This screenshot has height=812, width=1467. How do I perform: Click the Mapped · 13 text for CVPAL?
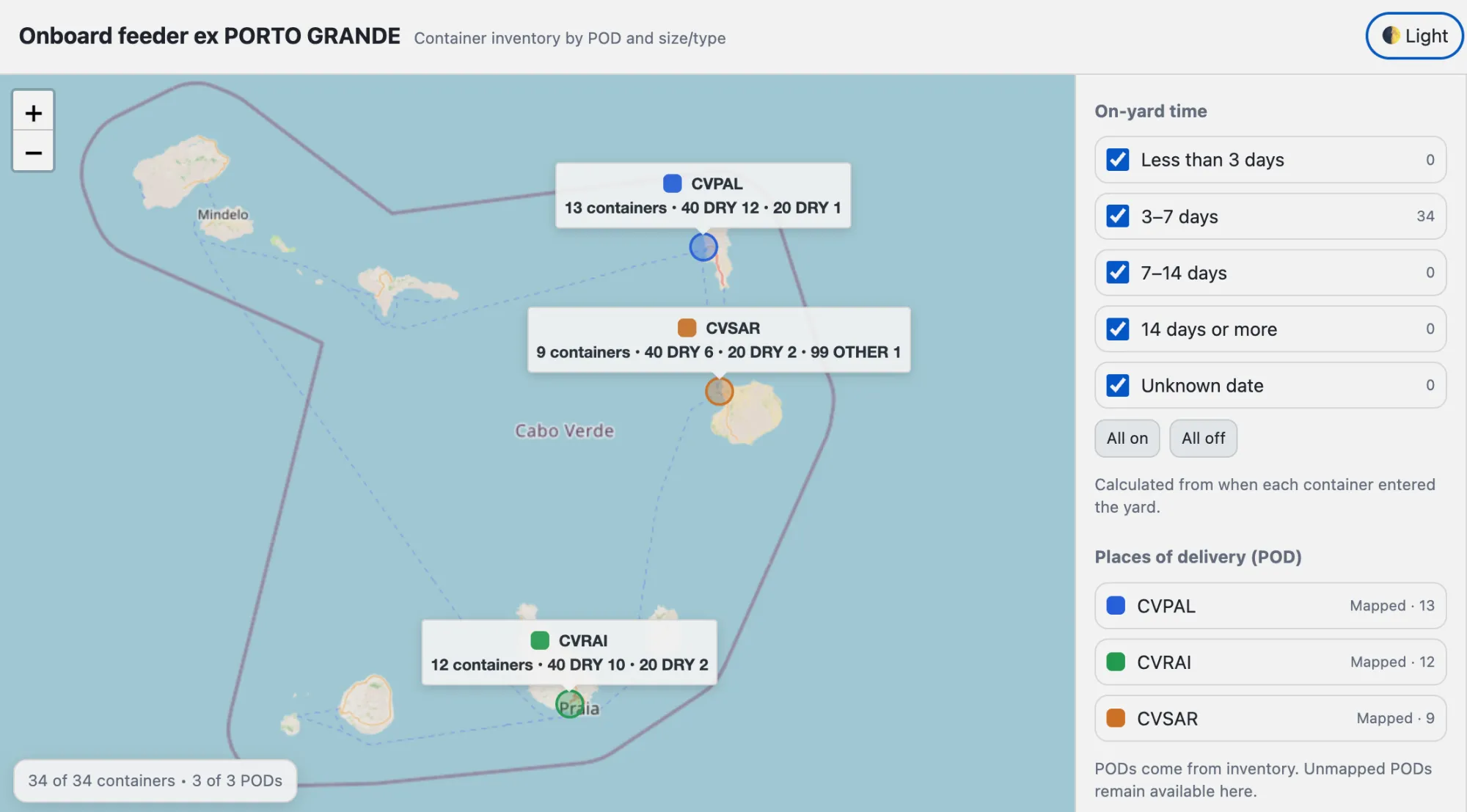tap(1391, 606)
